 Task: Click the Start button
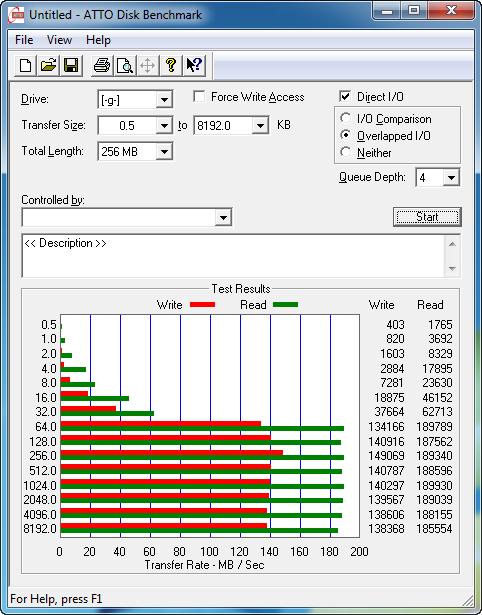[427, 217]
